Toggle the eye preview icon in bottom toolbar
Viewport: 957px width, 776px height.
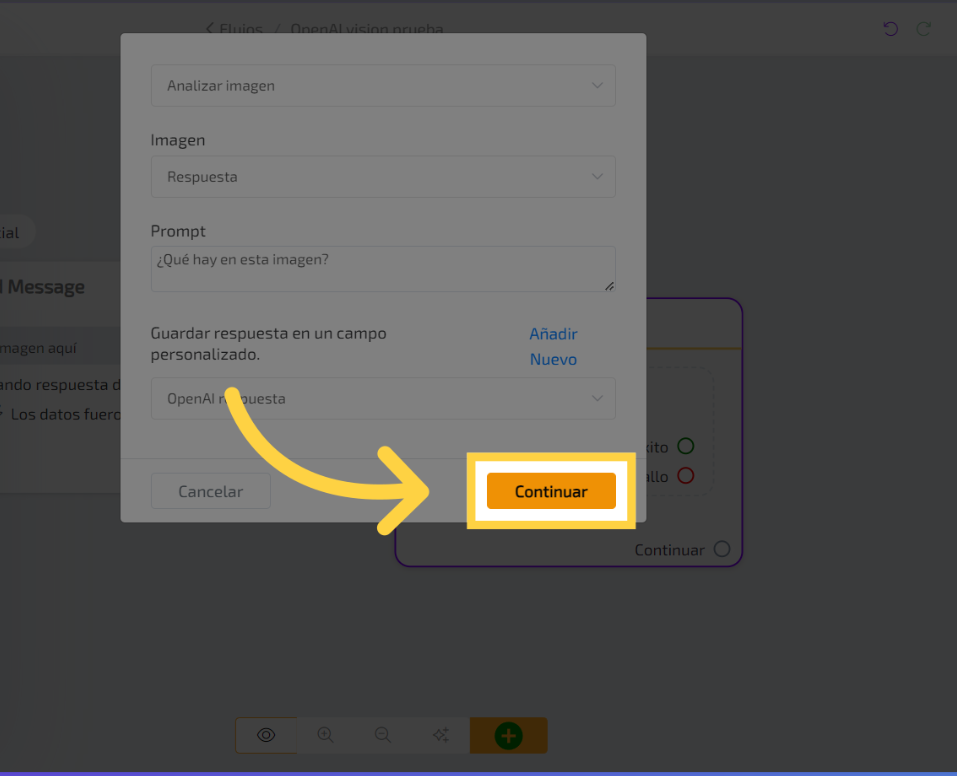tap(266, 735)
